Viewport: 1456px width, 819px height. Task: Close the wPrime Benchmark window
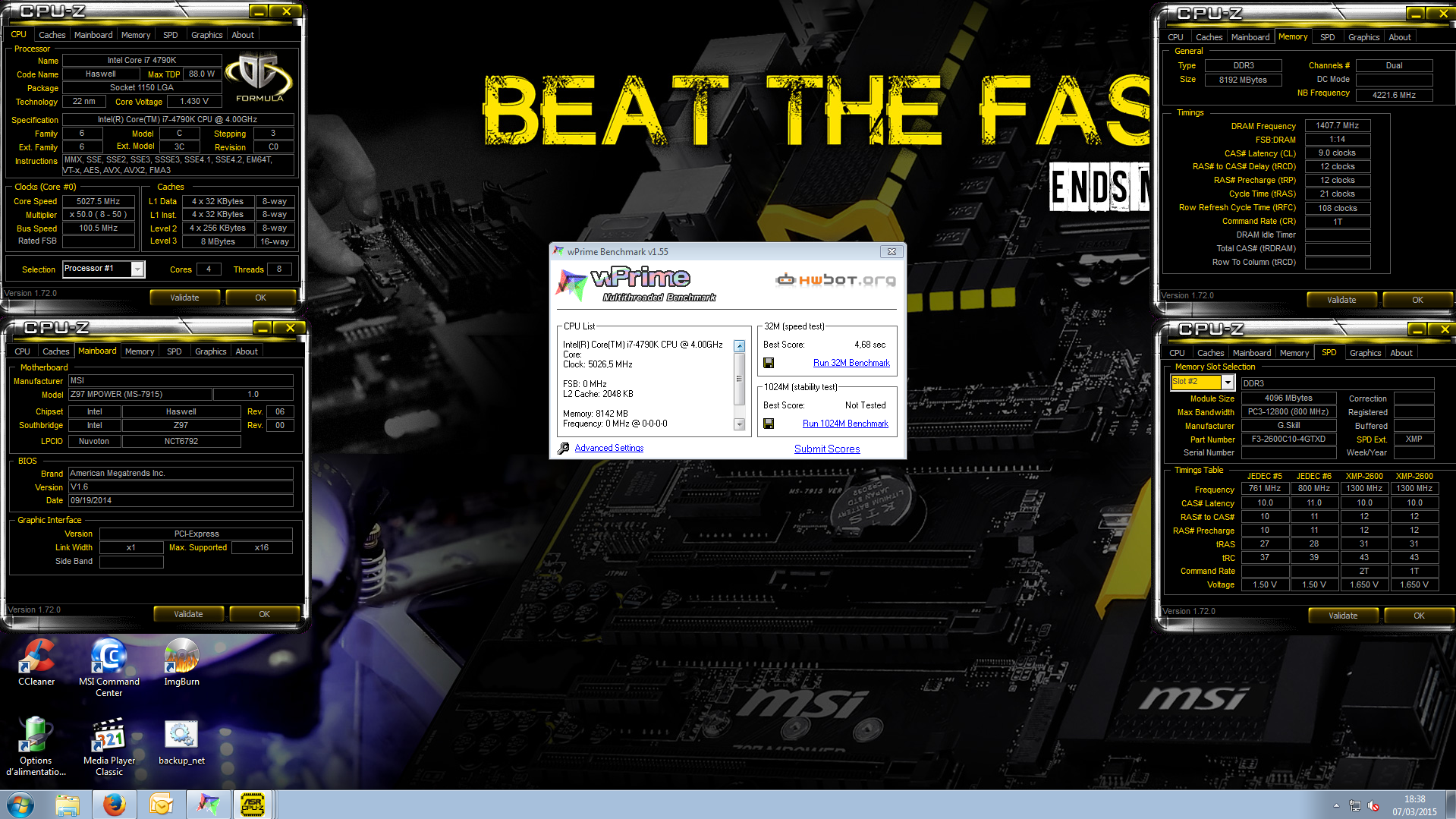[892, 252]
